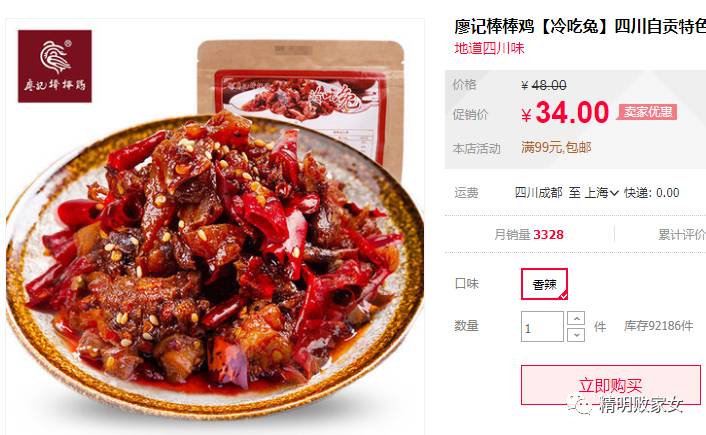Click the 立即购买 buy now button

[611, 385]
